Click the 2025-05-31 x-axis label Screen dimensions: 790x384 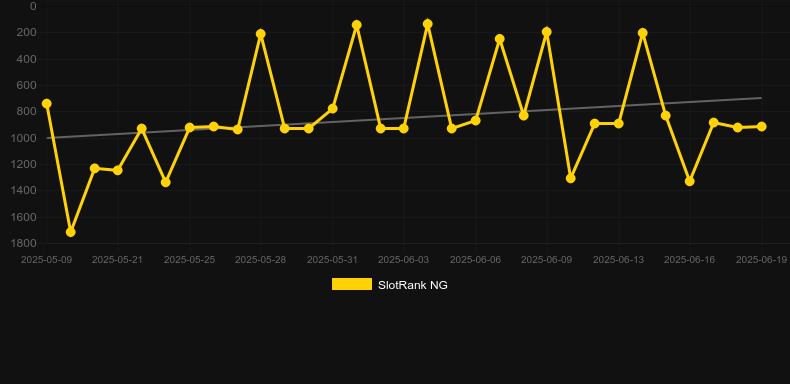point(333,260)
